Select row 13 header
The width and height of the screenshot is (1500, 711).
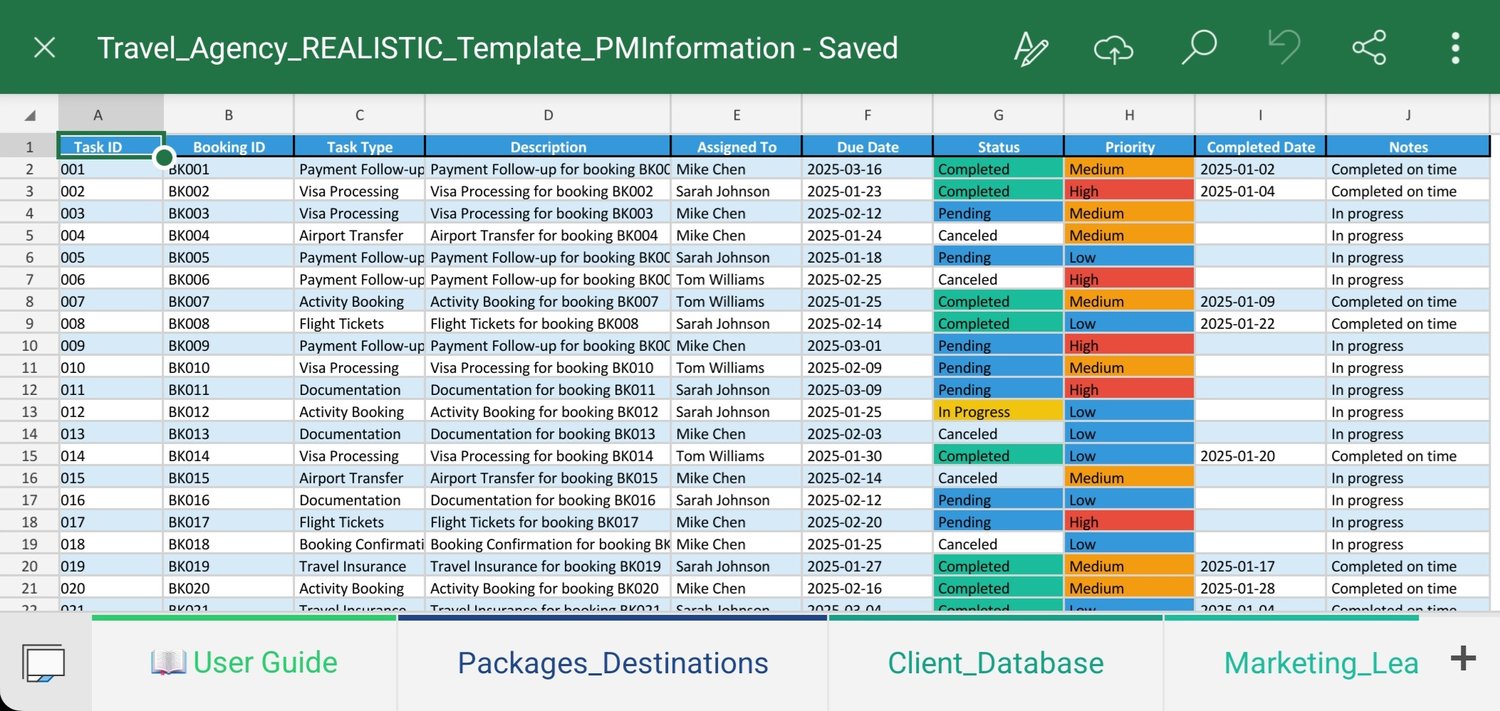[x=29, y=412]
